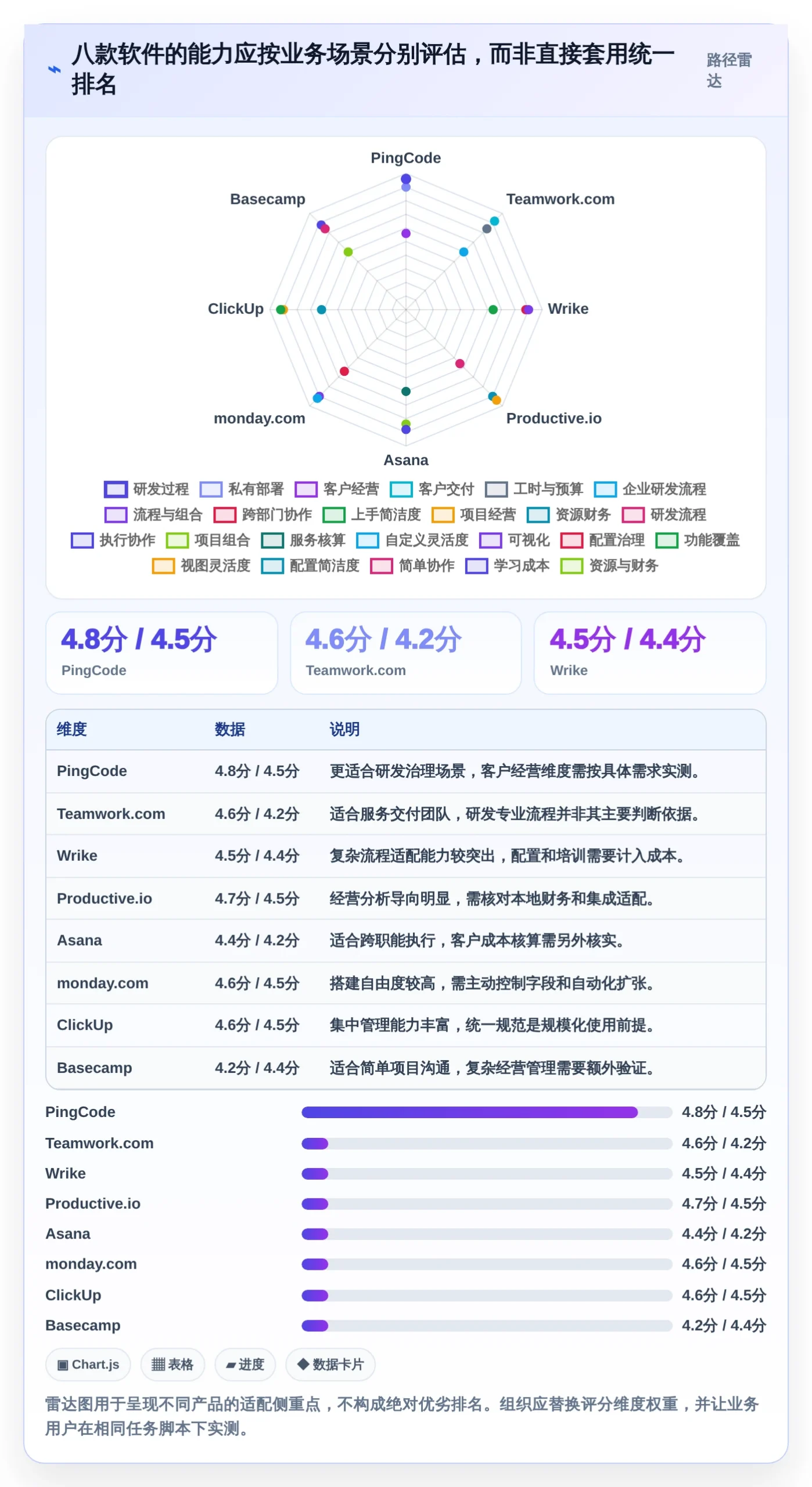Open the Teamwork.com 4.6分 / 4.2分 score card
This screenshot has width=812, height=1487.
[x=406, y=653]
